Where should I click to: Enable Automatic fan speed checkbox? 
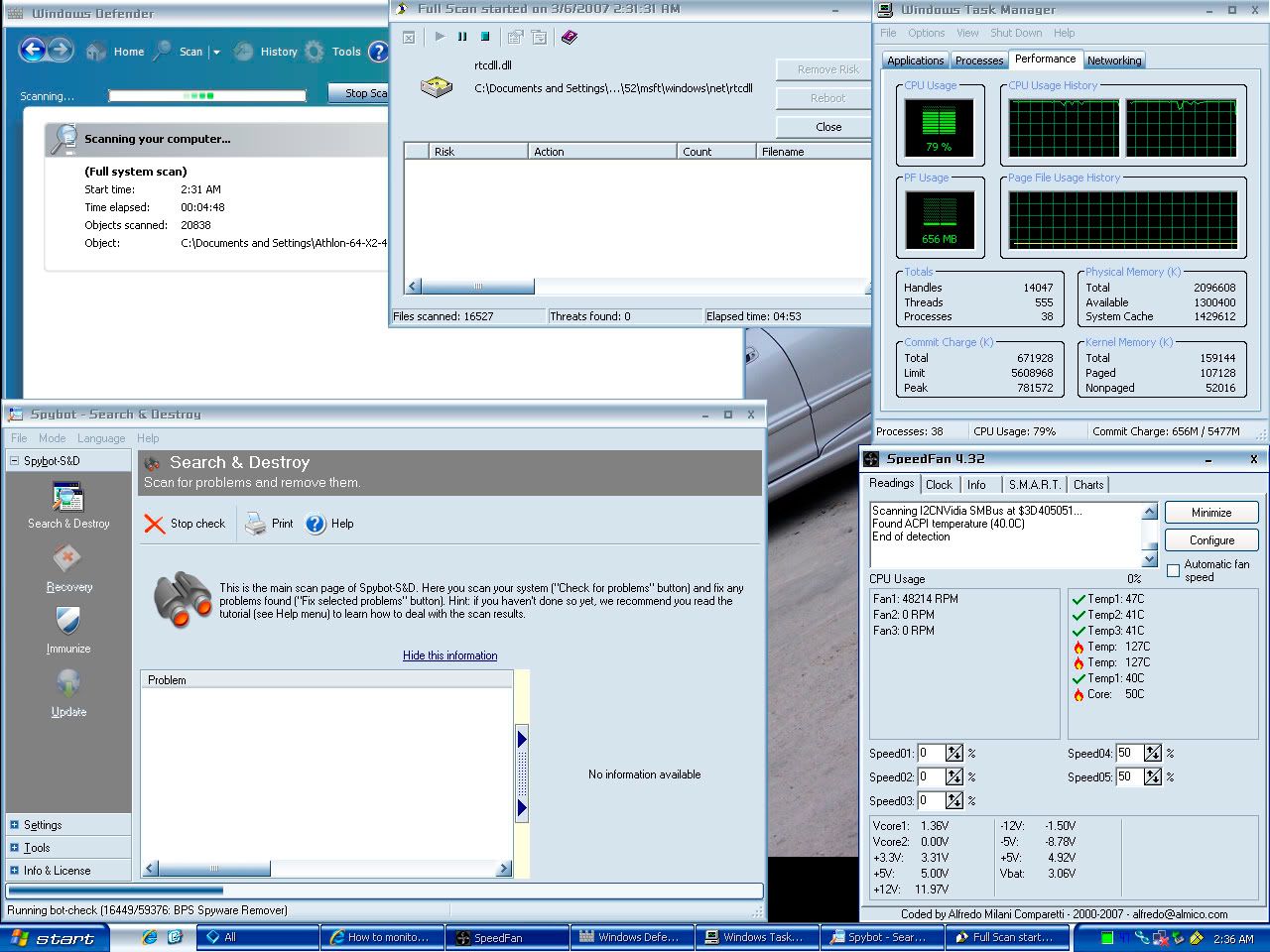click(x=1174, y=570)
